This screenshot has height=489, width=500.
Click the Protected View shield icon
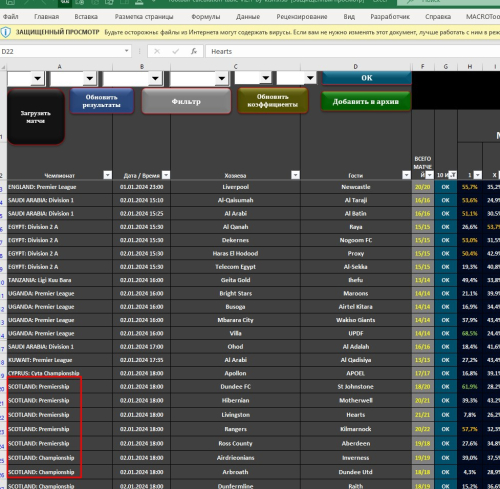pos(5,32)
